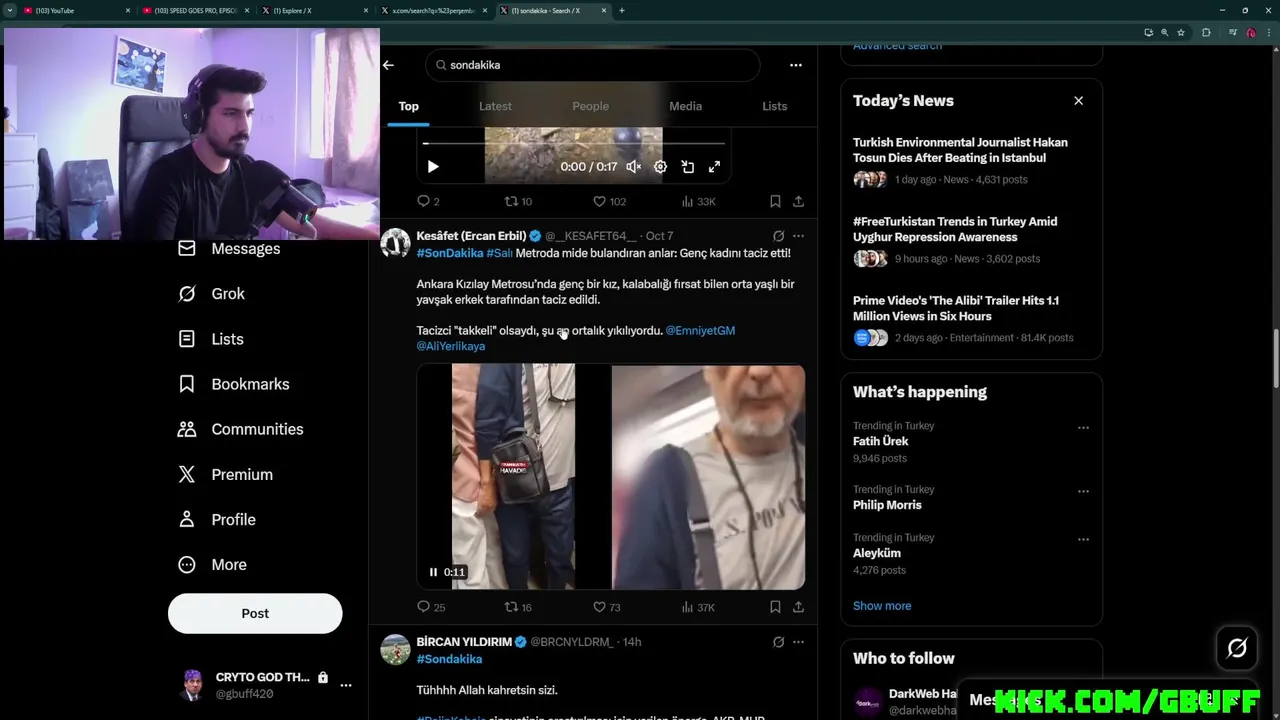Bookmark the post with 33K views
The height and width of the screenshot is (720, 1280).
pyautogui.click(x=775, y=201)
